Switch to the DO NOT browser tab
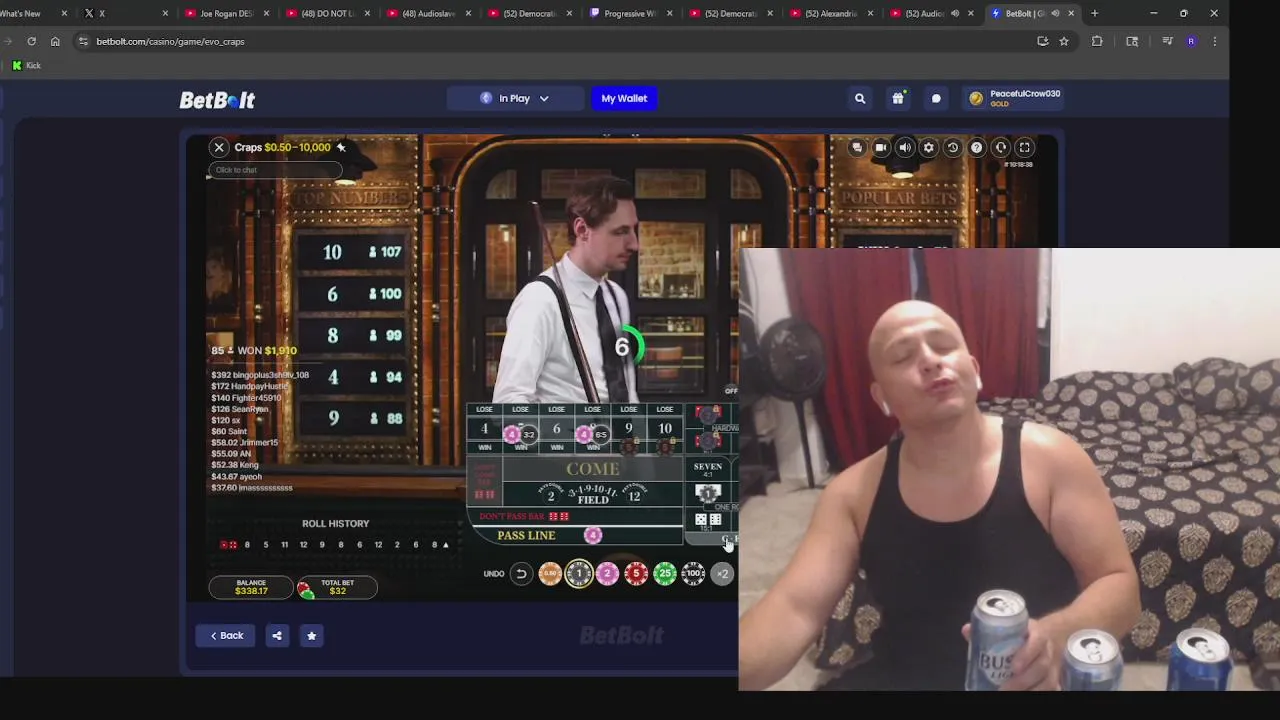The image size is (1280, 720). click(x=326, y=13)
